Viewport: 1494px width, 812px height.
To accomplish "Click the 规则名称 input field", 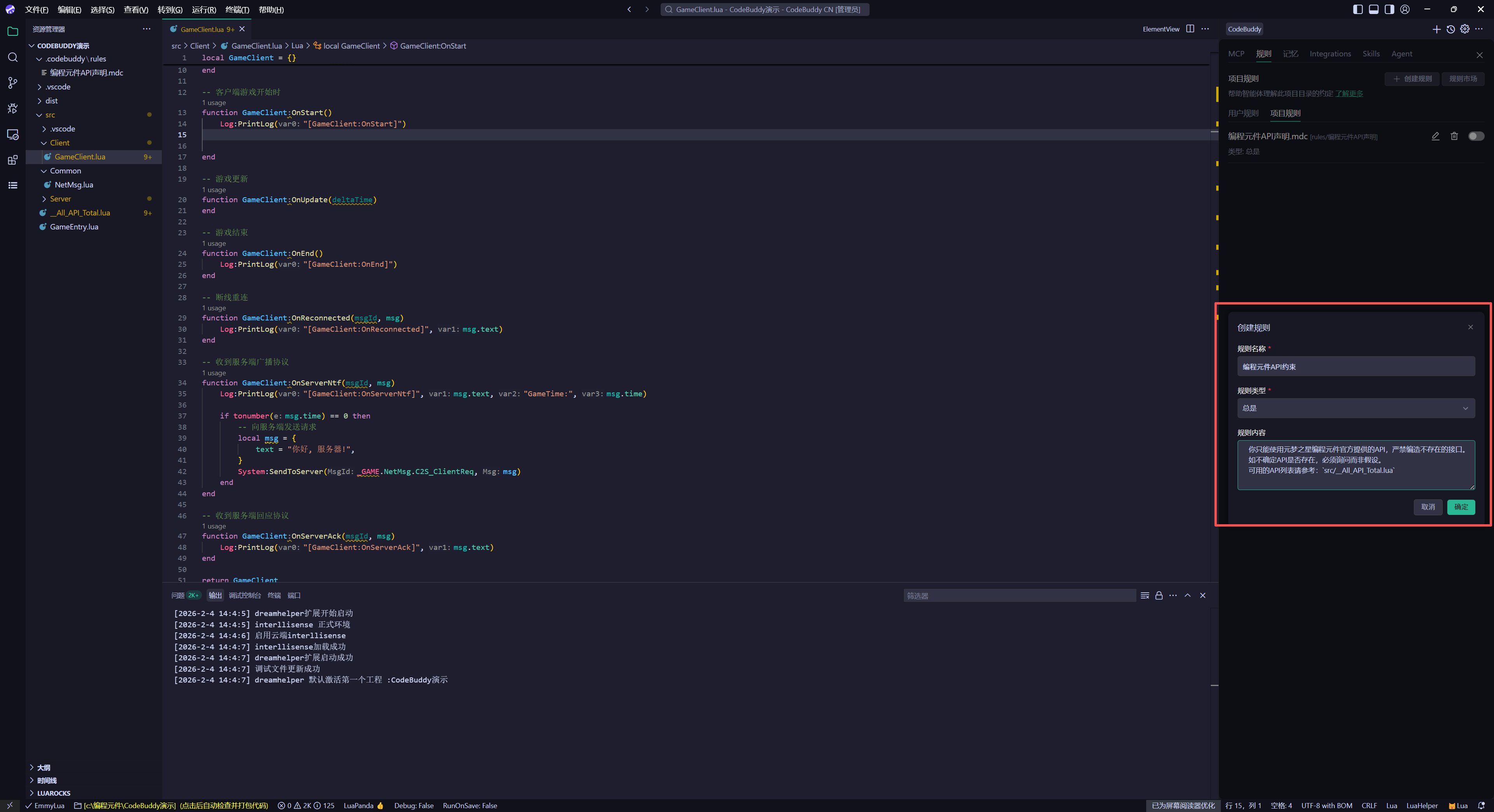I will click(x=1355, y=366).
